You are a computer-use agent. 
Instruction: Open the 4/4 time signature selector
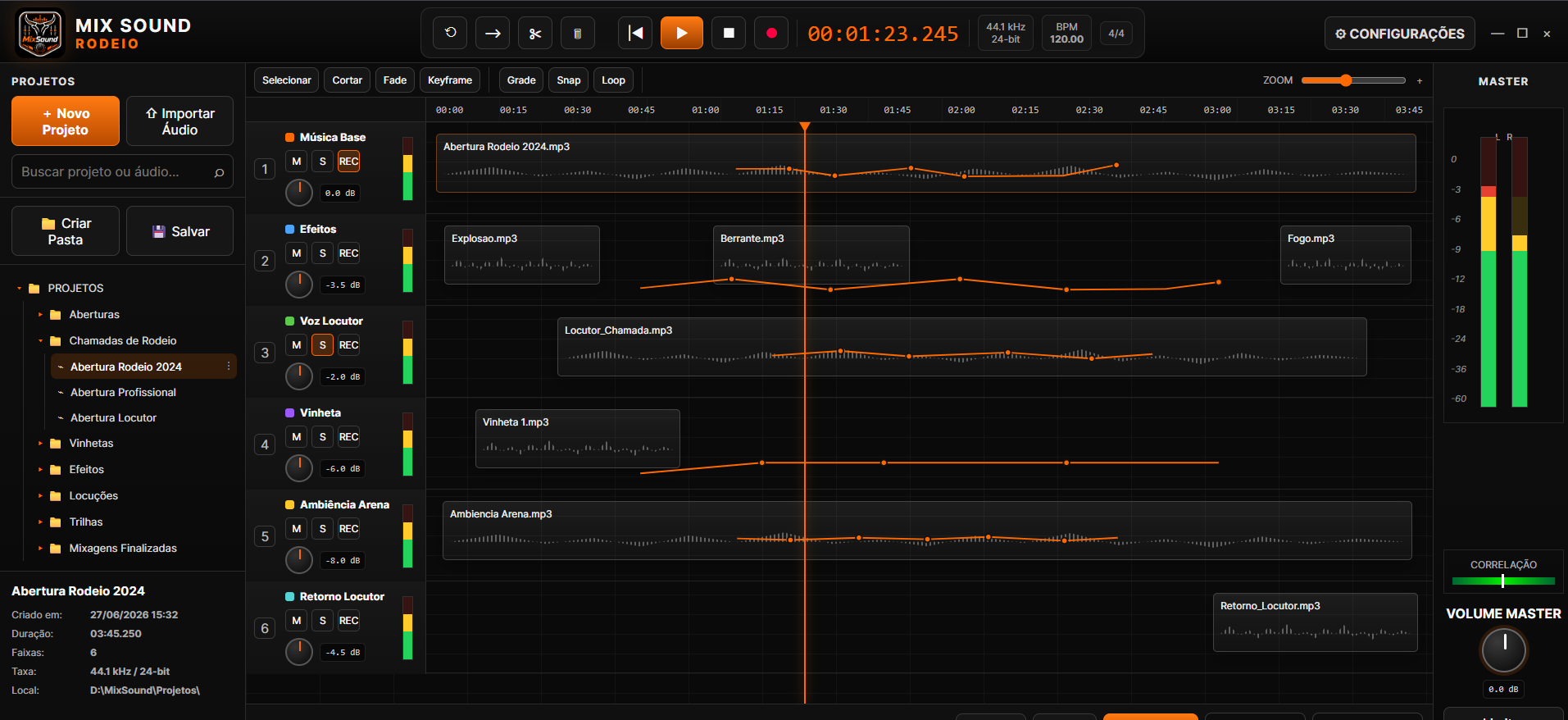[1116, 34]
